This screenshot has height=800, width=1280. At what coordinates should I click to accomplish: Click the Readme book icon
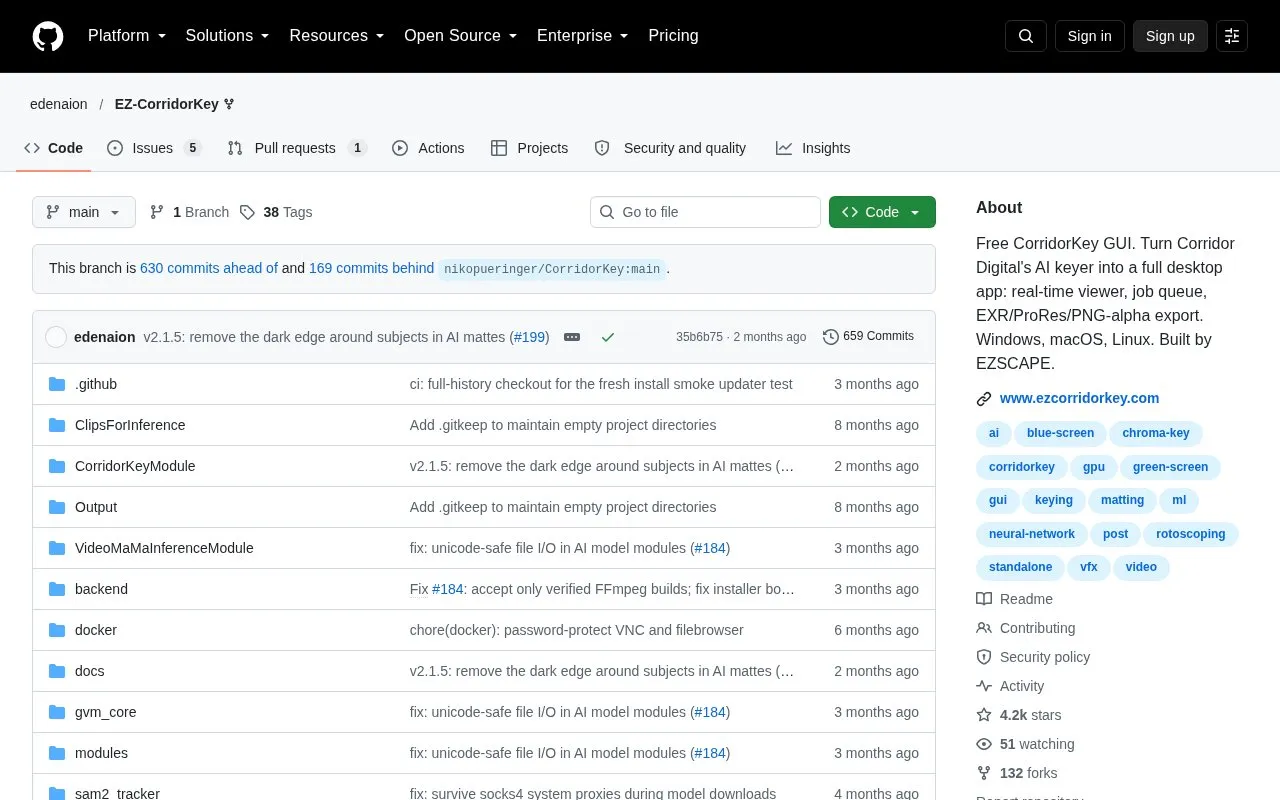pyautogui.click(x=984, y=599)
